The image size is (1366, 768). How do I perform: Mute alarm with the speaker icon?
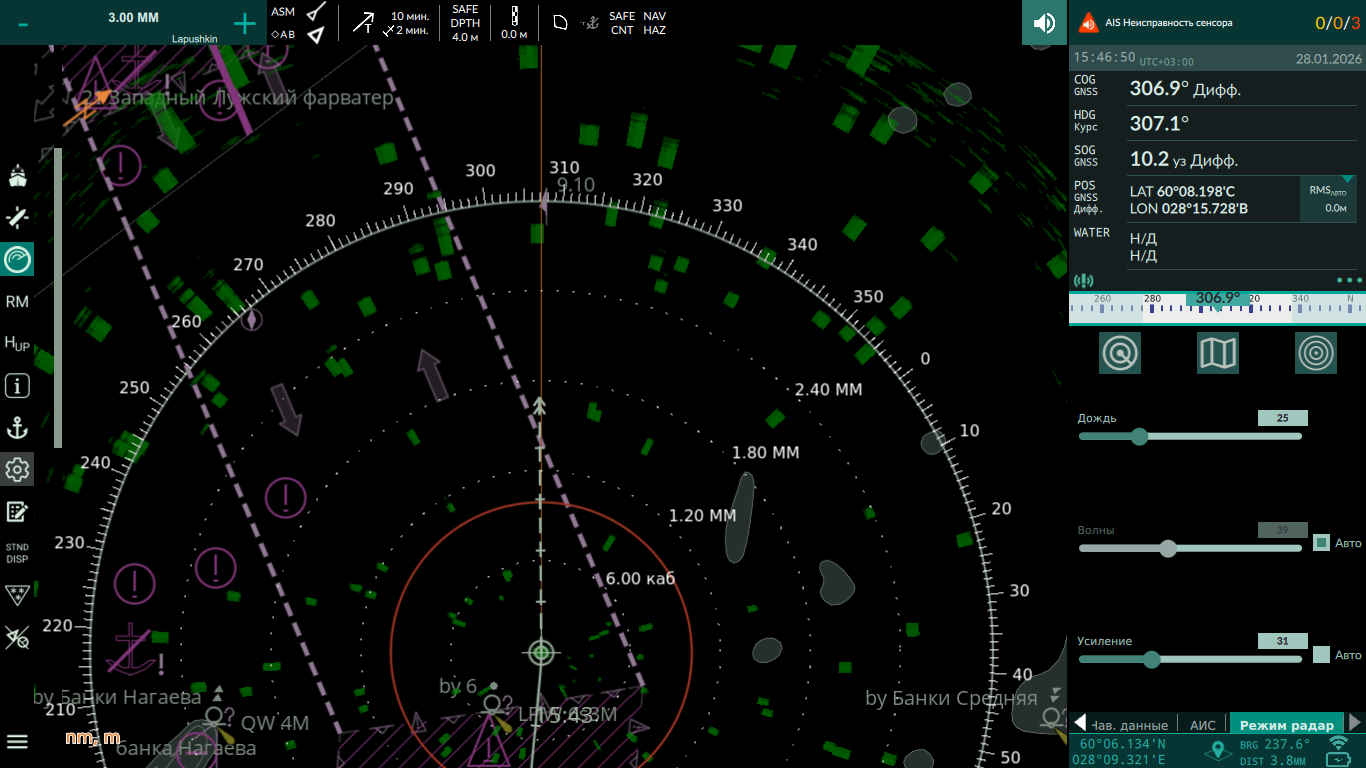pyautogui.click(x=1044, y=23)
